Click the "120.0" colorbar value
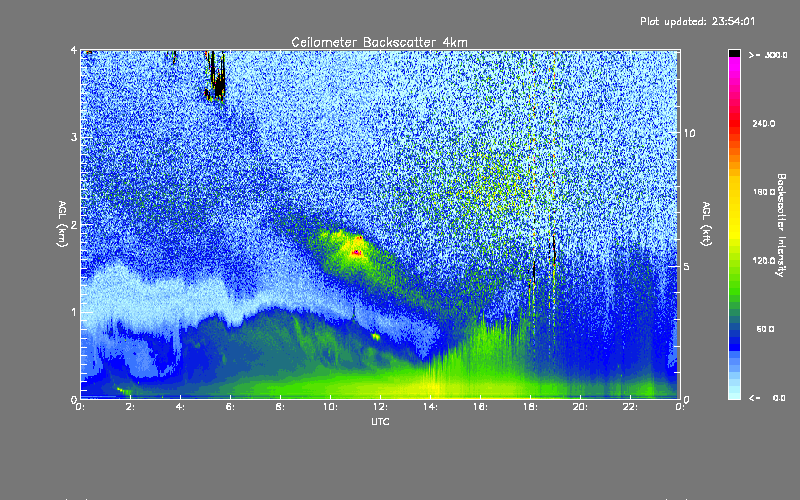The image size is (800, 500). 764,261
